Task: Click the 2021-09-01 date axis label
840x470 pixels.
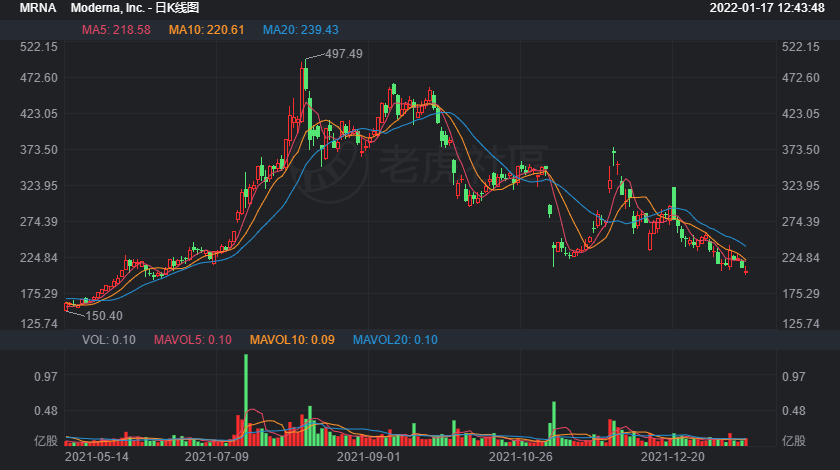Action: pyautogui.click(x=369, y=457)
